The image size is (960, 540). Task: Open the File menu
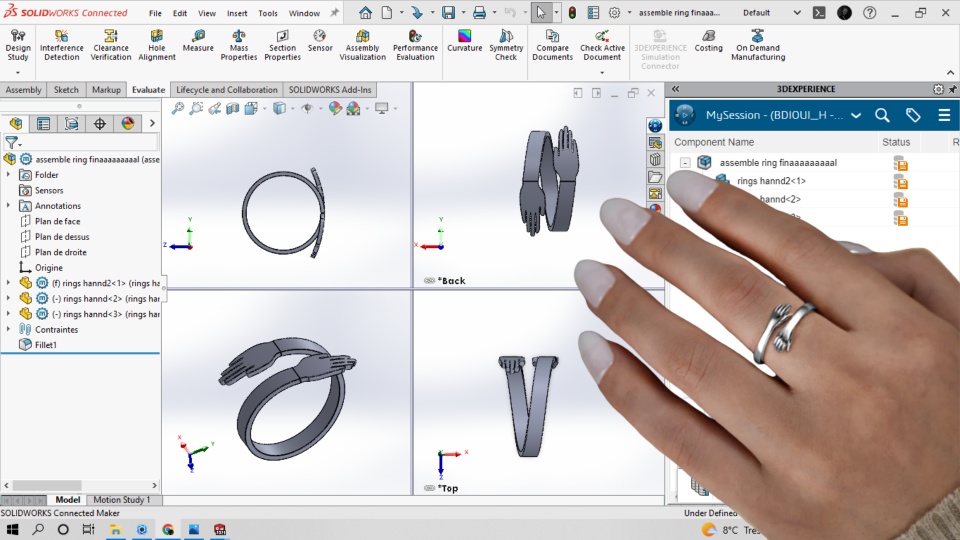pyautogui.click(x=155, y=13)
